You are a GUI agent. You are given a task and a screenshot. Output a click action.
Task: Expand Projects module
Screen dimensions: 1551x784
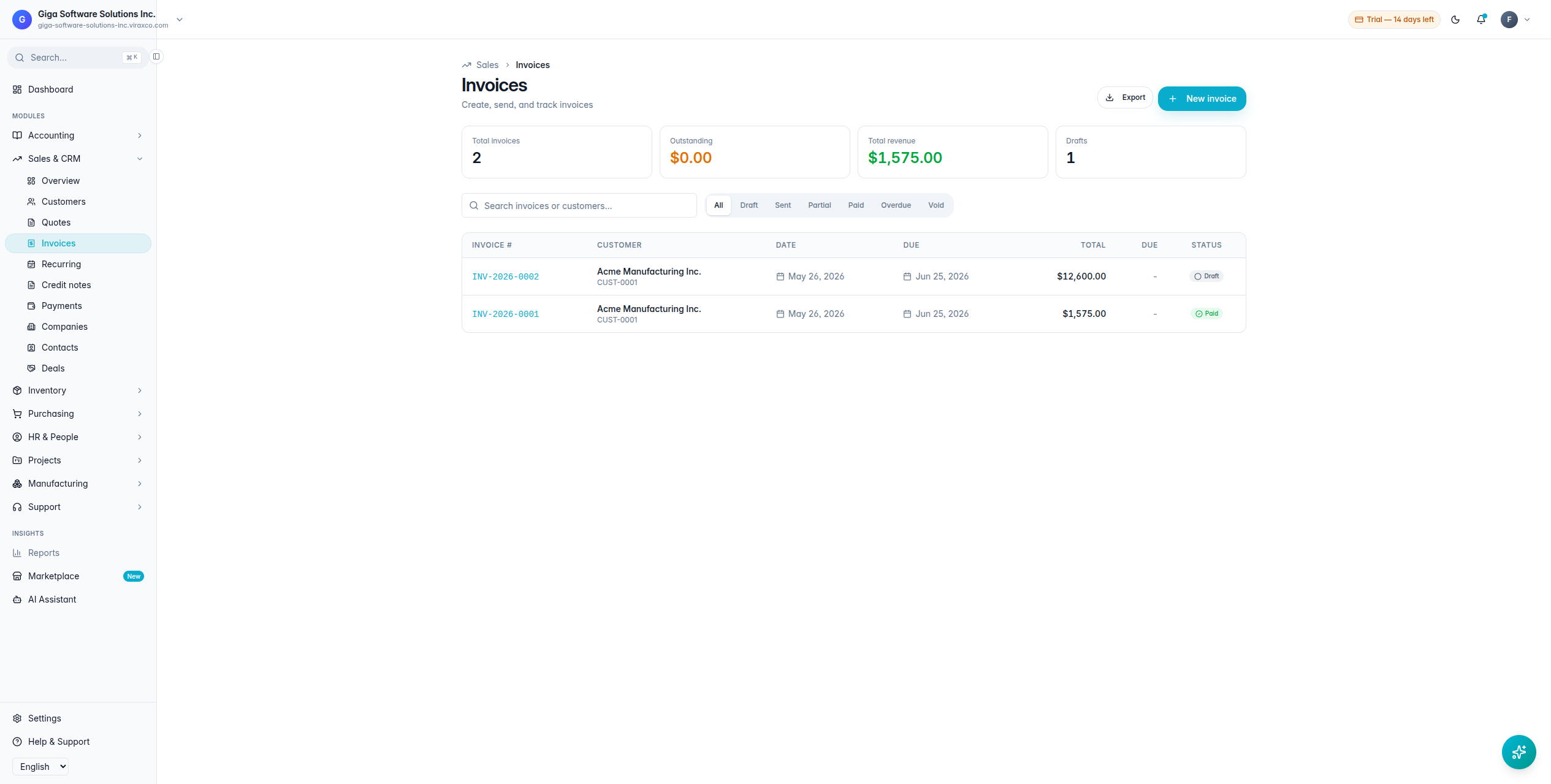coord(78,460)
